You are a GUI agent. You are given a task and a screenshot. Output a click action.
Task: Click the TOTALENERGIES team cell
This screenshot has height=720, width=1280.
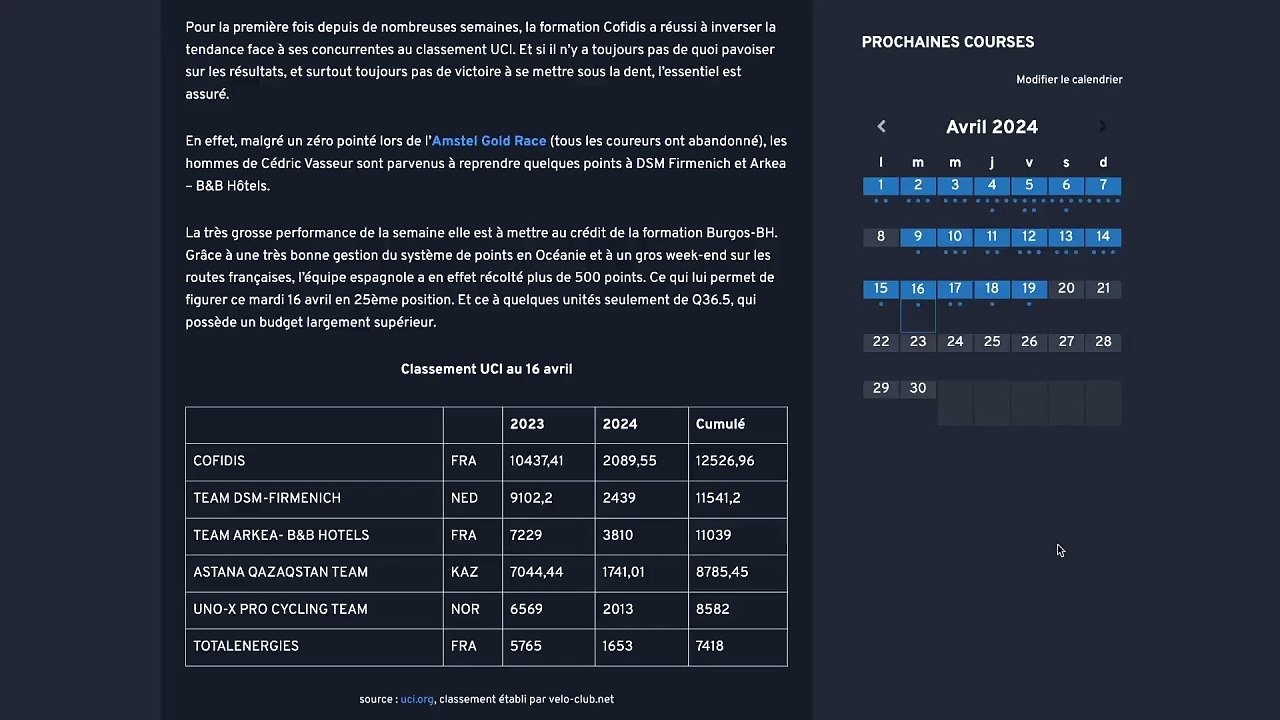click(x=246, y=646)
